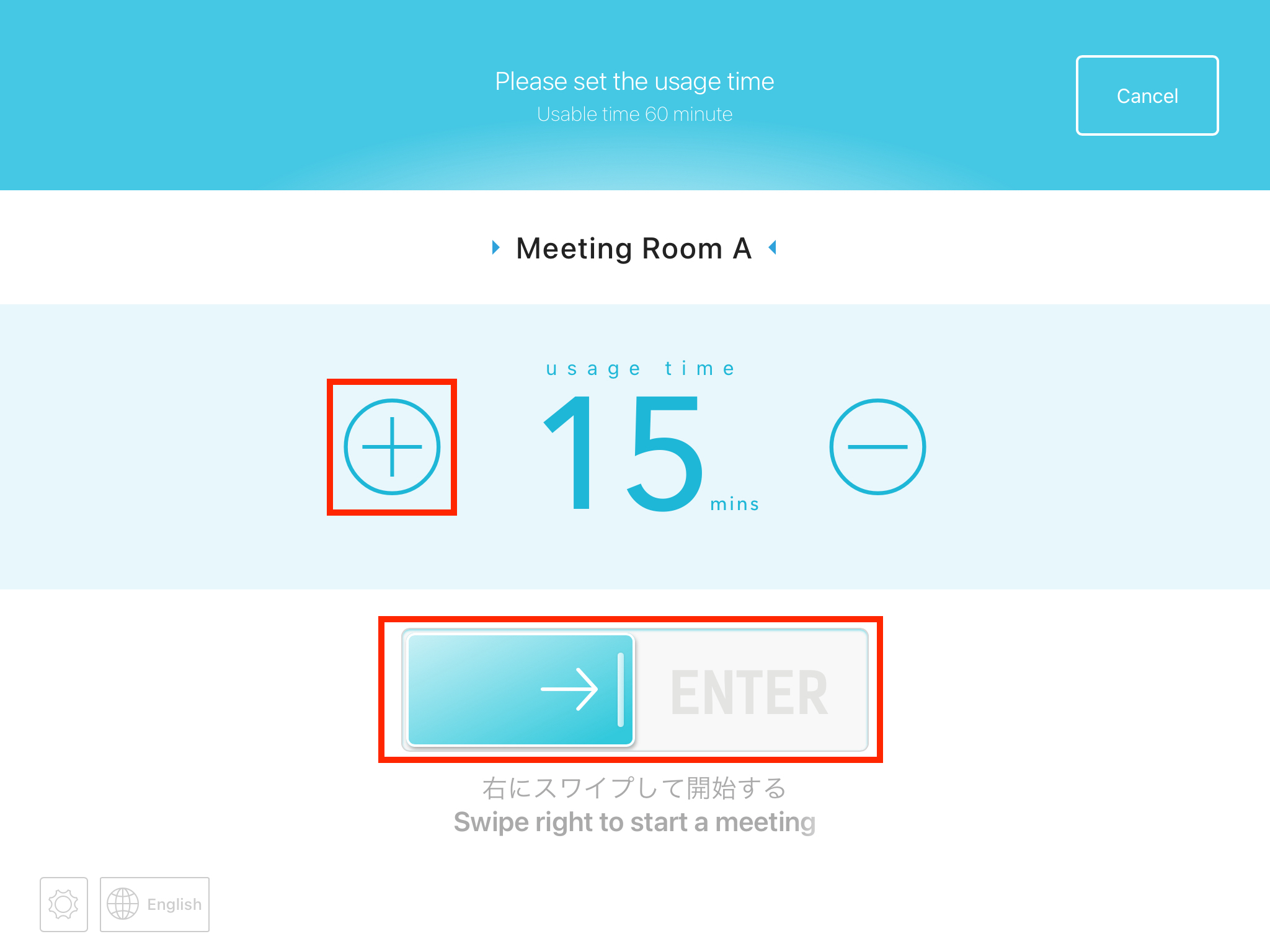Click the globe language icon
Image resolution: width=1270 pixels, height=952 pixels.
[123, 904]
